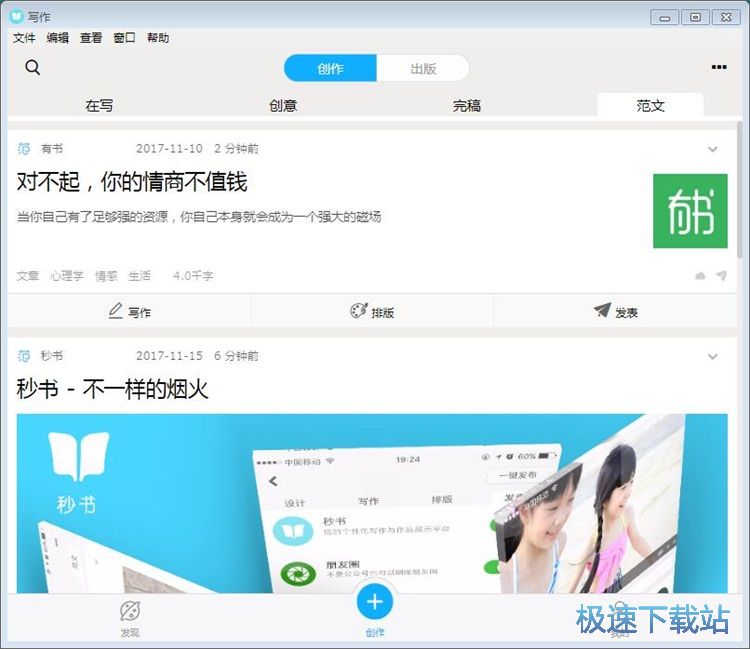This screenshot has width=750, height=649.
Task: Open article titled 秒书 - 不一样的烟火
Action: coord(112,388)
